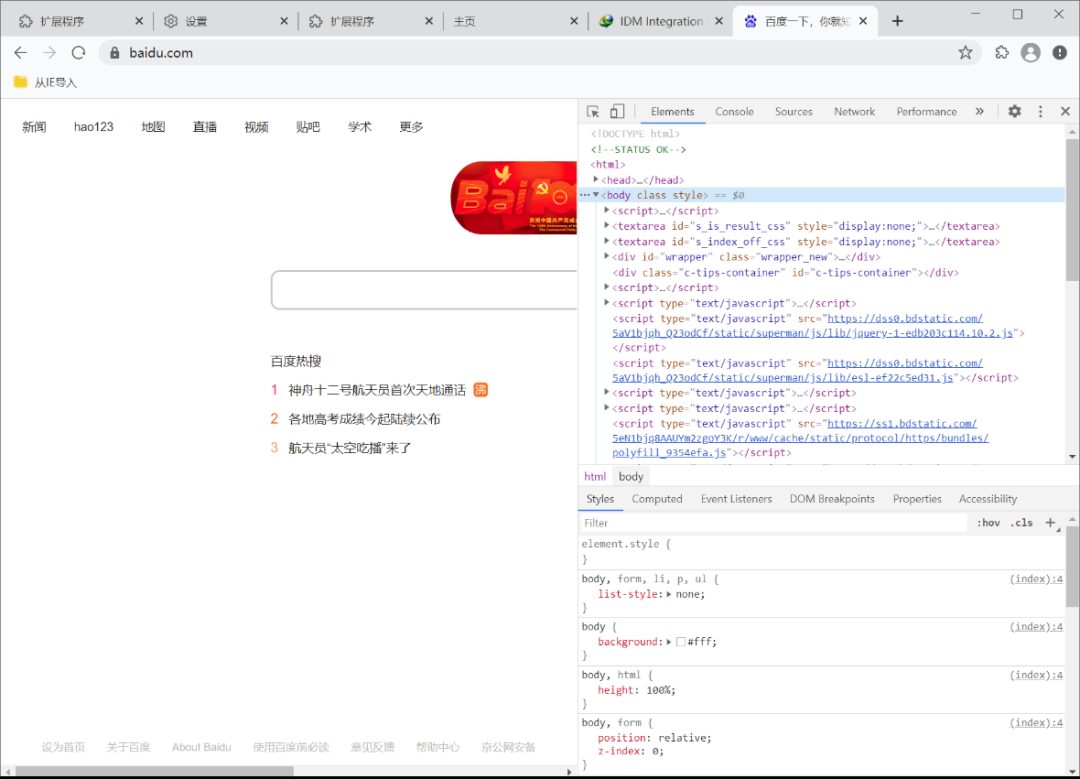Select the inspect element picker icon

point(593,112)
